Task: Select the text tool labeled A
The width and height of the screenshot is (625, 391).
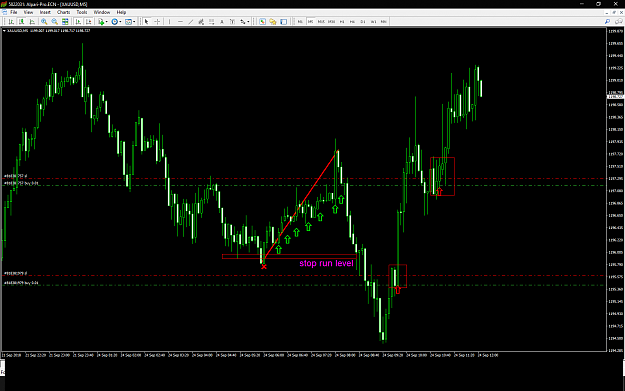Action: click(222, 22)
